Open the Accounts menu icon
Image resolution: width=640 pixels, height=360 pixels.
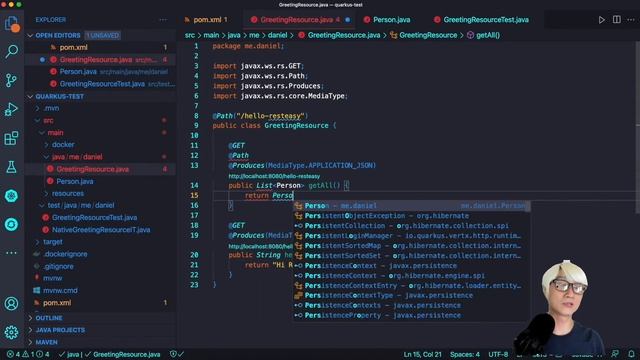(x=11, y=304)
